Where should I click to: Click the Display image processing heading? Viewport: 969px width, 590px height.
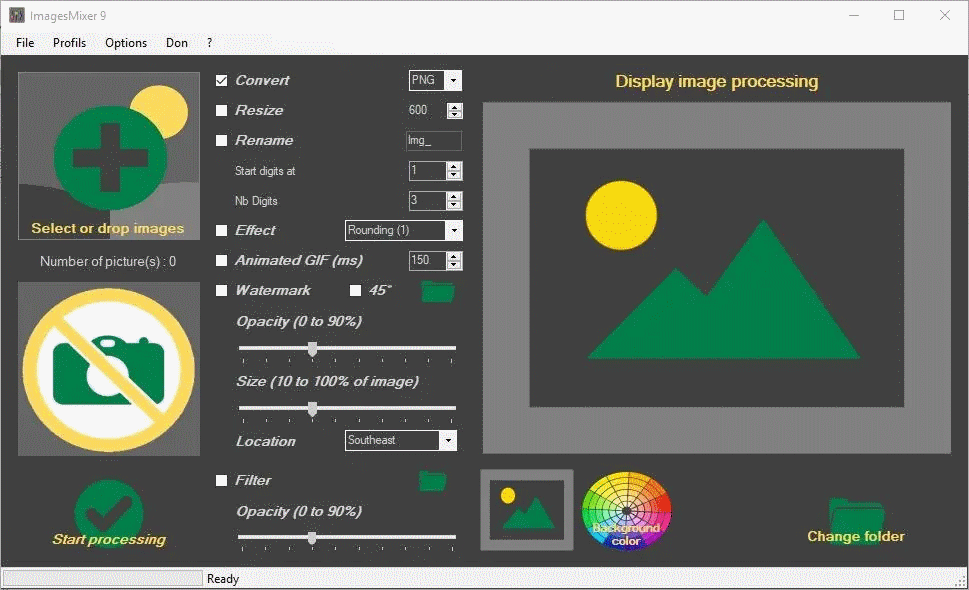(x=717, y=82)
